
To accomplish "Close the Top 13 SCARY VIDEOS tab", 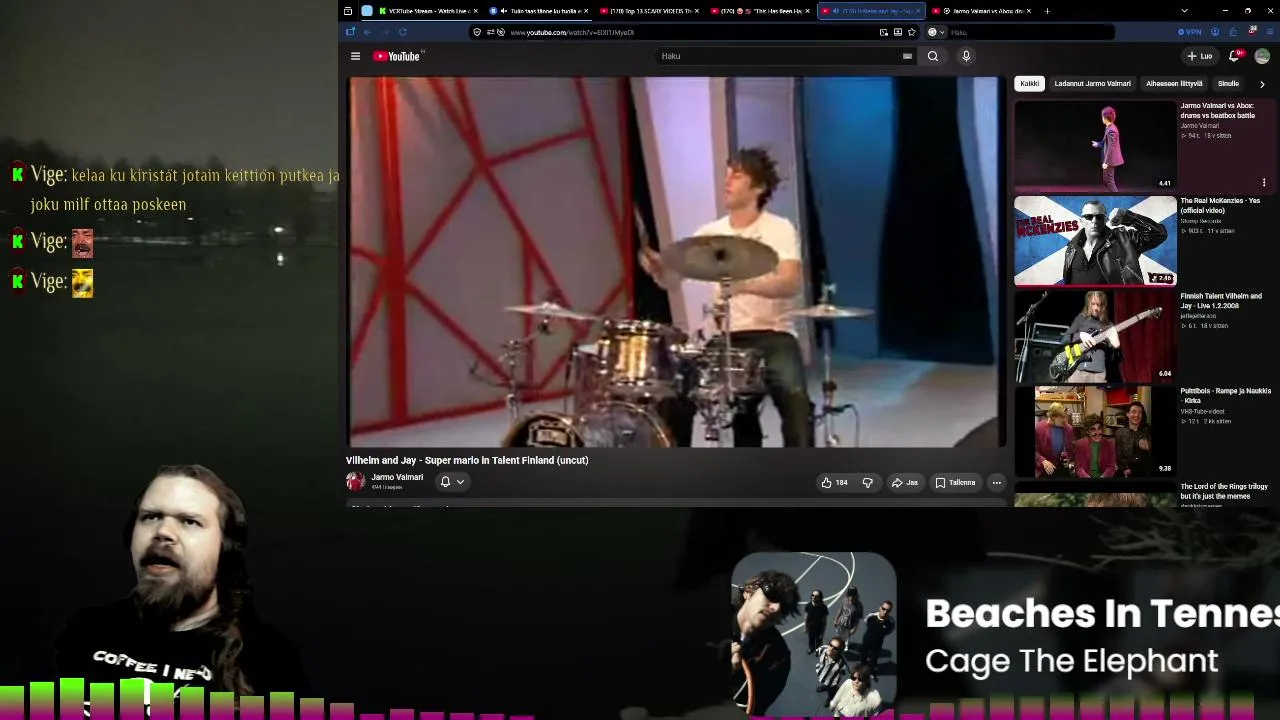I will (x=698, y=11).
